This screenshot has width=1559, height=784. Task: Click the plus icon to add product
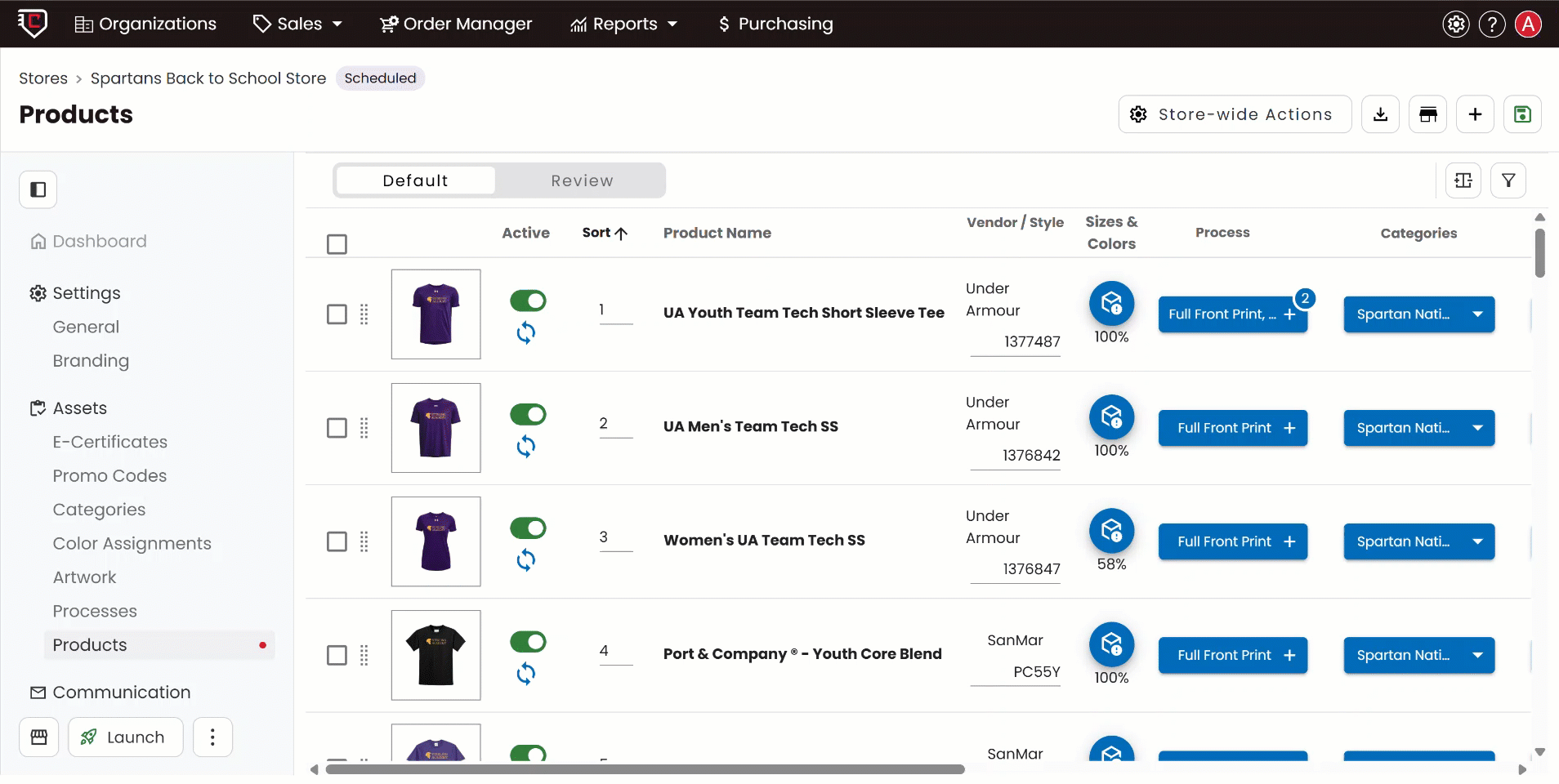pos(1475,114)
